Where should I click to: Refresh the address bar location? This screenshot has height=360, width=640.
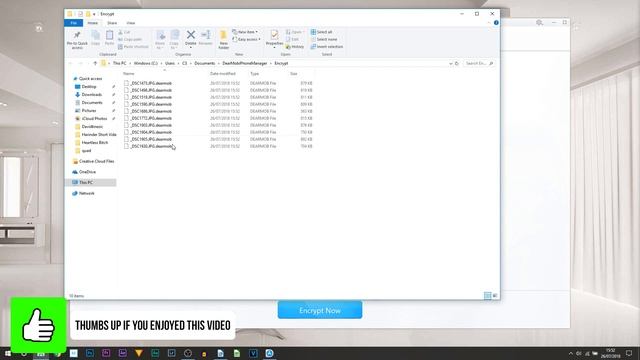point(457,63)
